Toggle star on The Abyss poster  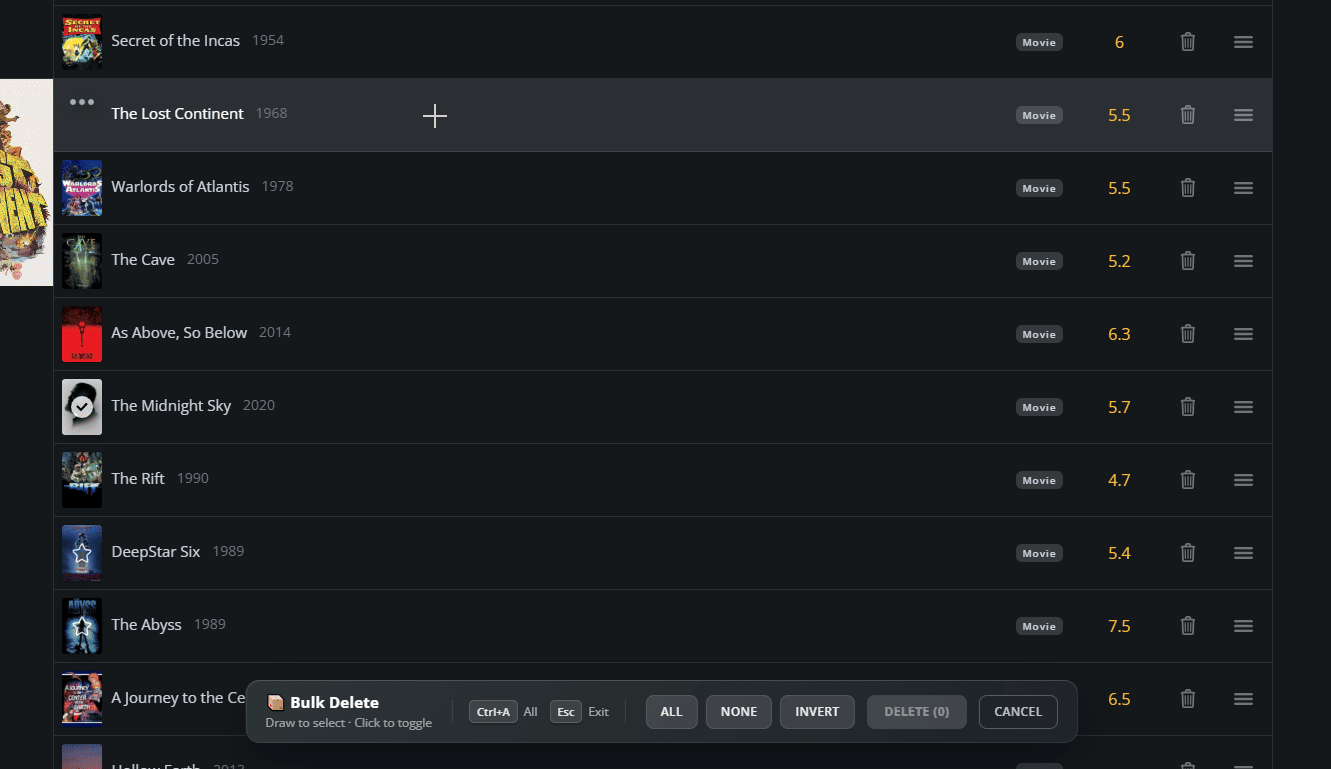[82, 626]
